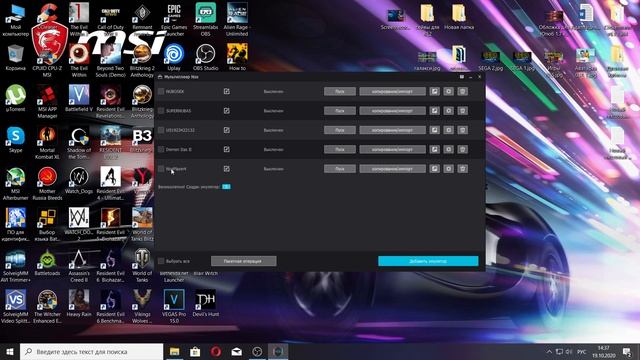Screen dimensions: 640x360
Task: Open Uplay desktop shortcut
Action: [174, 57]
